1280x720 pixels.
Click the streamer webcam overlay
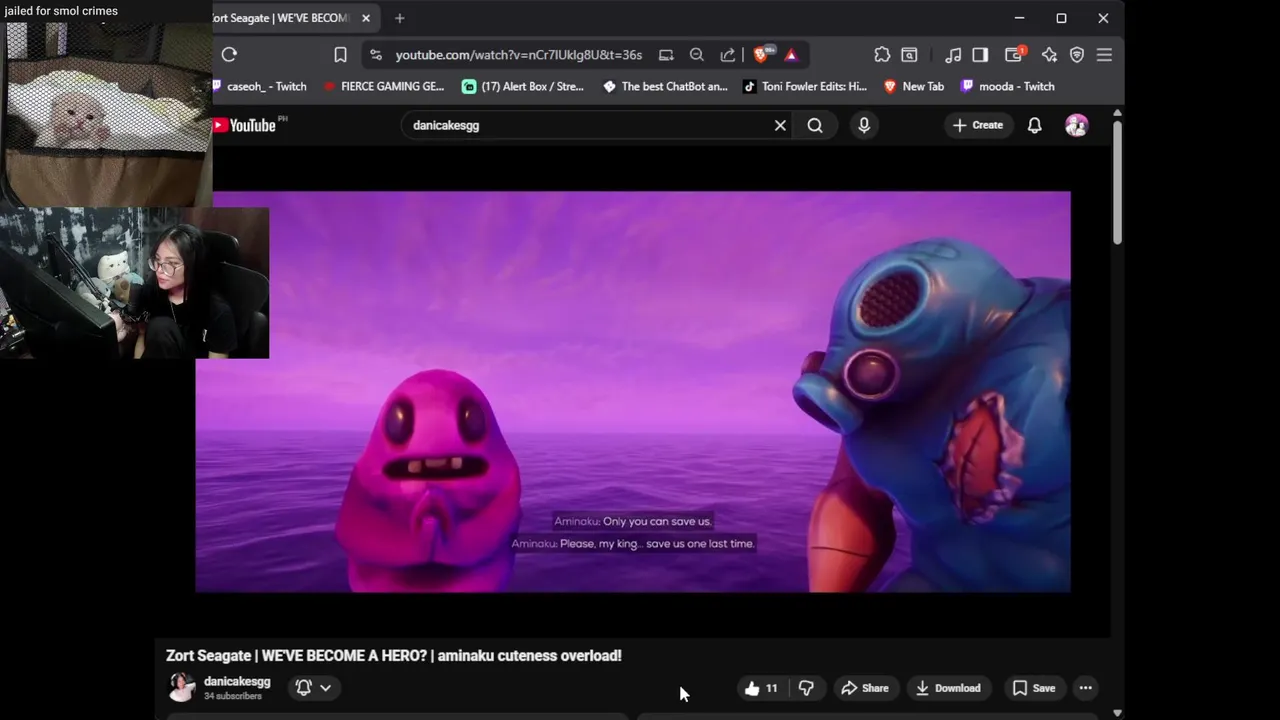tap(134, 283)
